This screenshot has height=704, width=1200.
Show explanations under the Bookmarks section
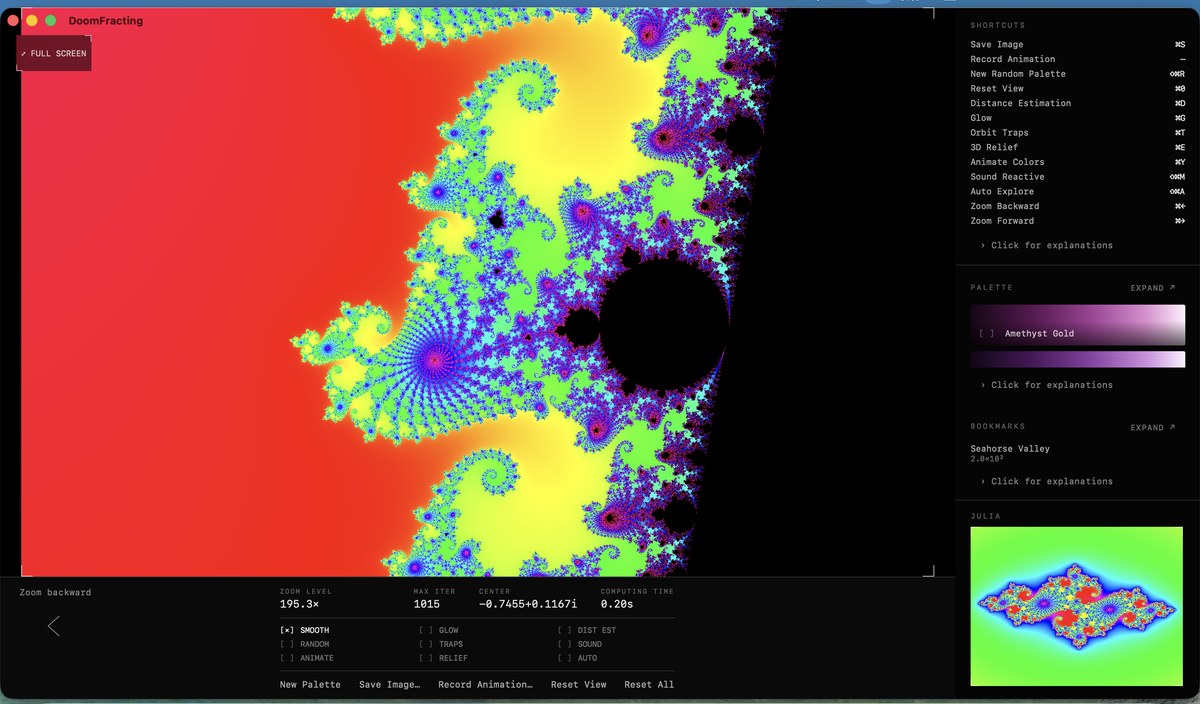1046,481
